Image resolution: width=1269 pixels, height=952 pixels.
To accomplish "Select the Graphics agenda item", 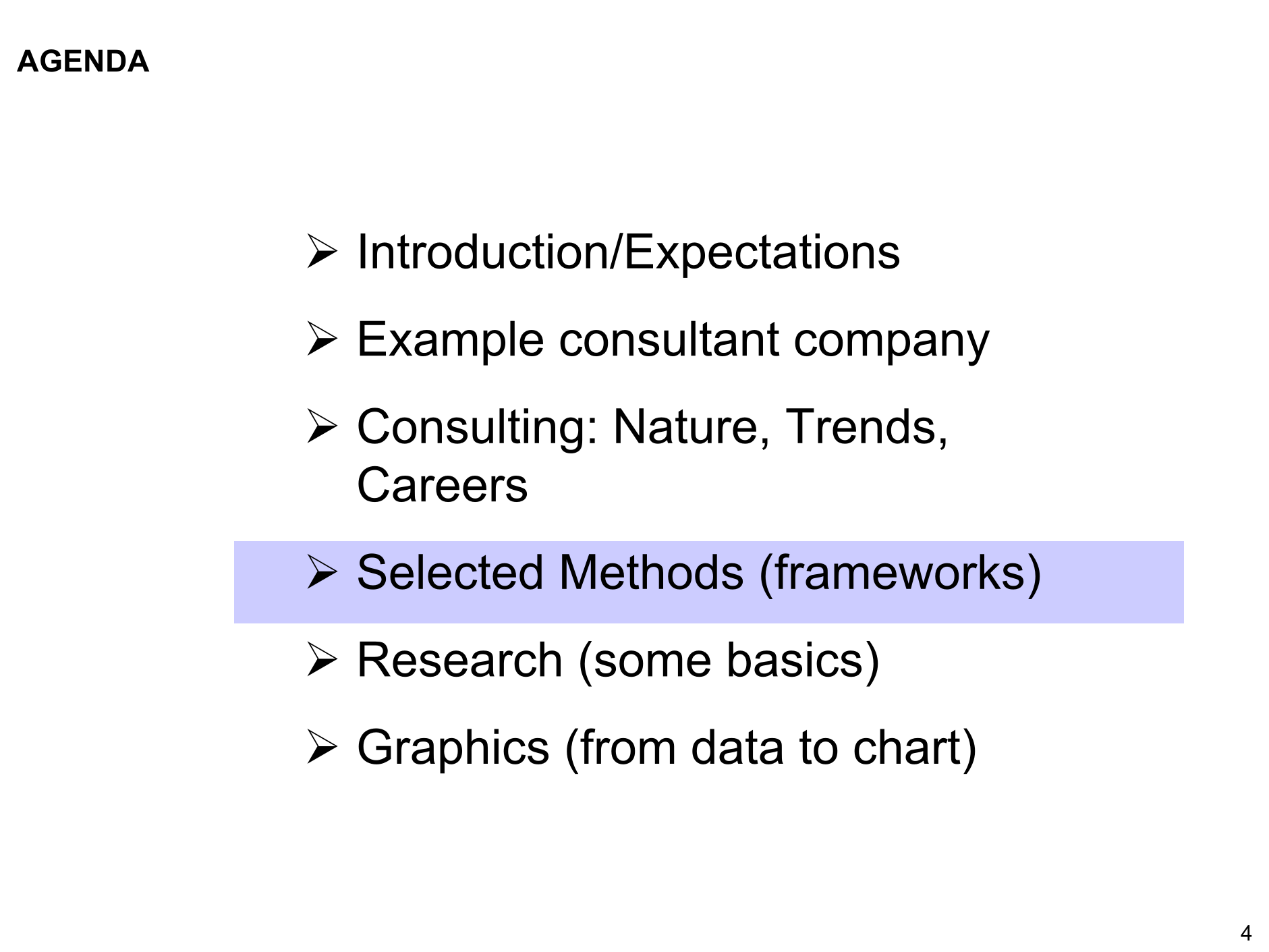I will (453, 748).
